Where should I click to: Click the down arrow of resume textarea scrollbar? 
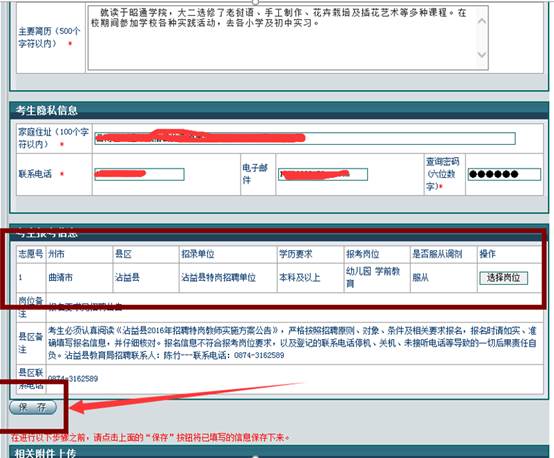482,54
